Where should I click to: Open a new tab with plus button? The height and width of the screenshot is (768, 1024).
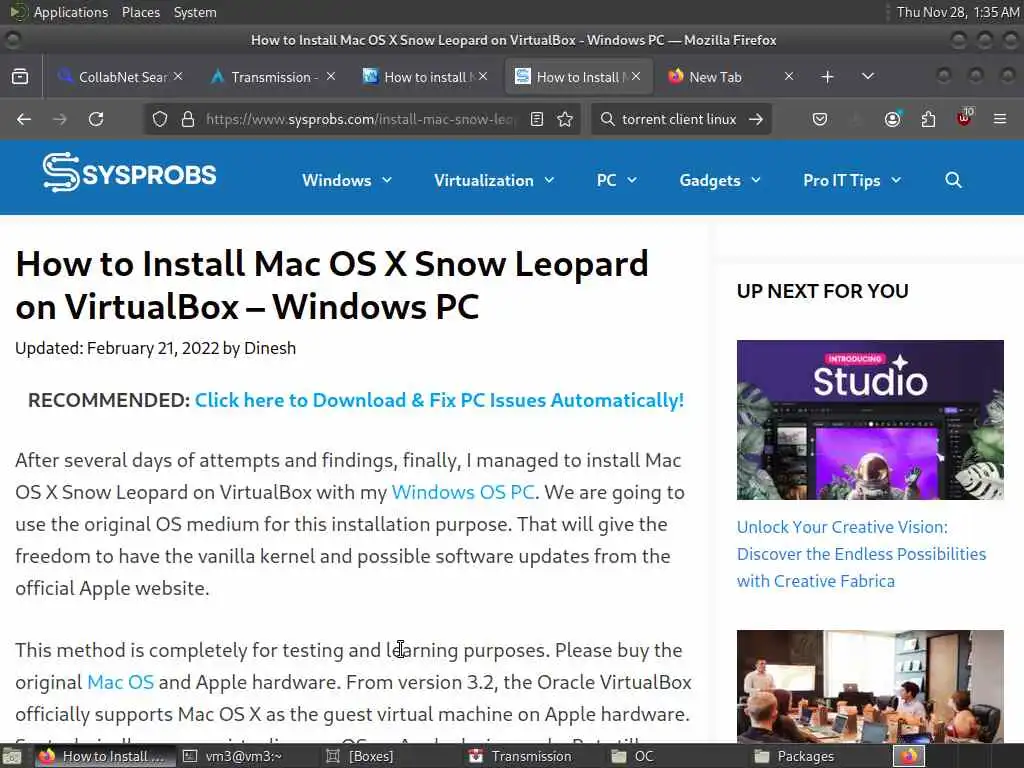(827, 76)
